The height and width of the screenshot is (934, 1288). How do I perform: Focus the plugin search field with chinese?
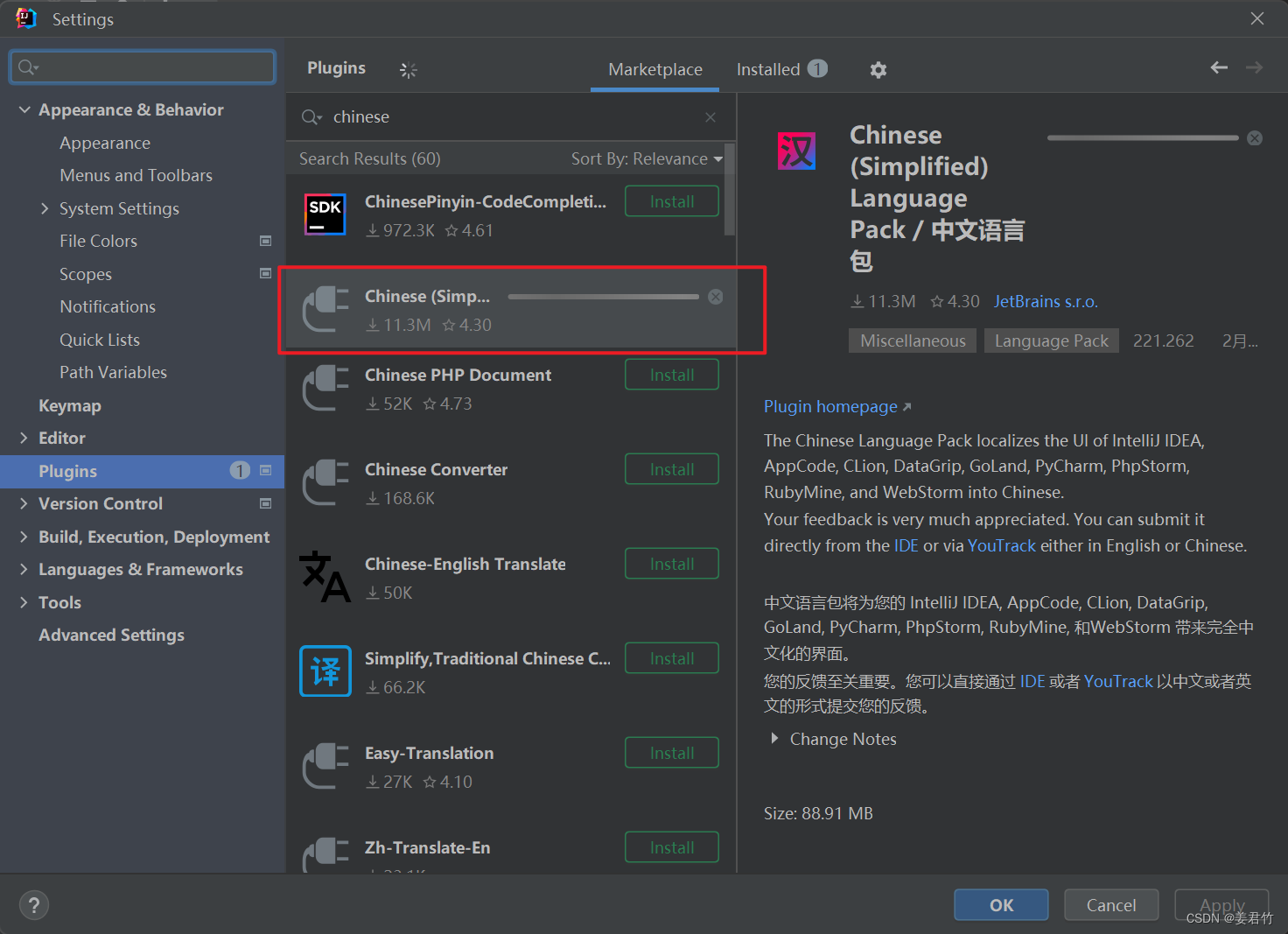point(510,117)
